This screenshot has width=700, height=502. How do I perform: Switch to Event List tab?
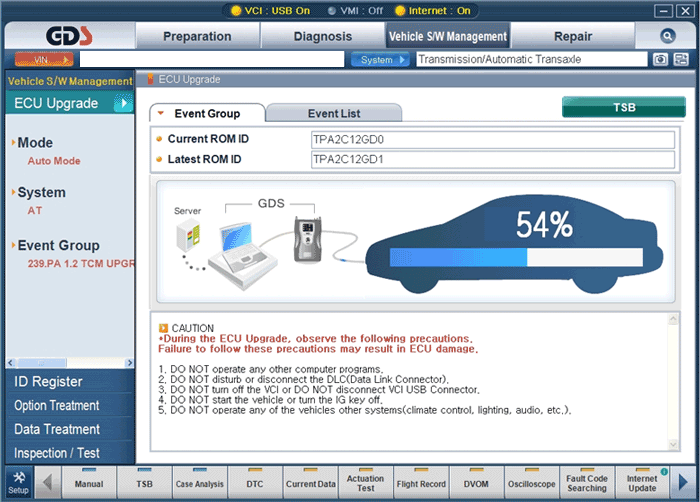[334, 113]
